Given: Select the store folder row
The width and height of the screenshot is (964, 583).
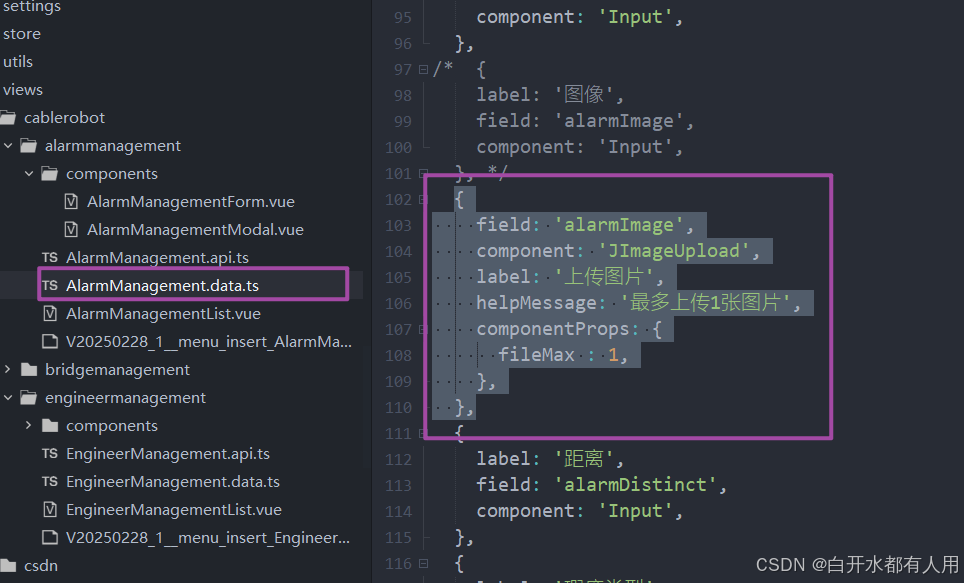Looking at the screenshot, I should click(x=22, y=34).
